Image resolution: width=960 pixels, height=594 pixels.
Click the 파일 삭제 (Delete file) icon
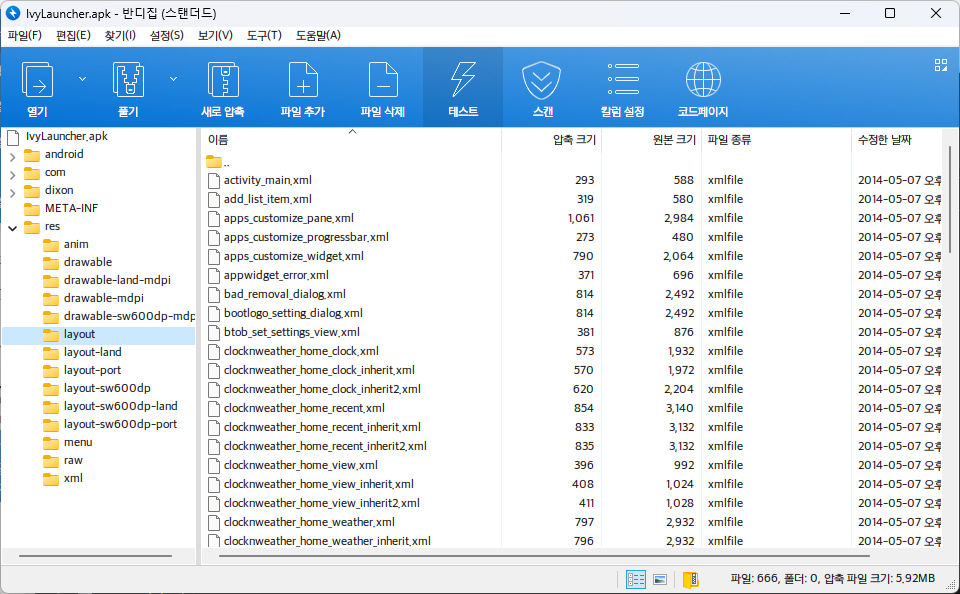(x=383, y=80)
